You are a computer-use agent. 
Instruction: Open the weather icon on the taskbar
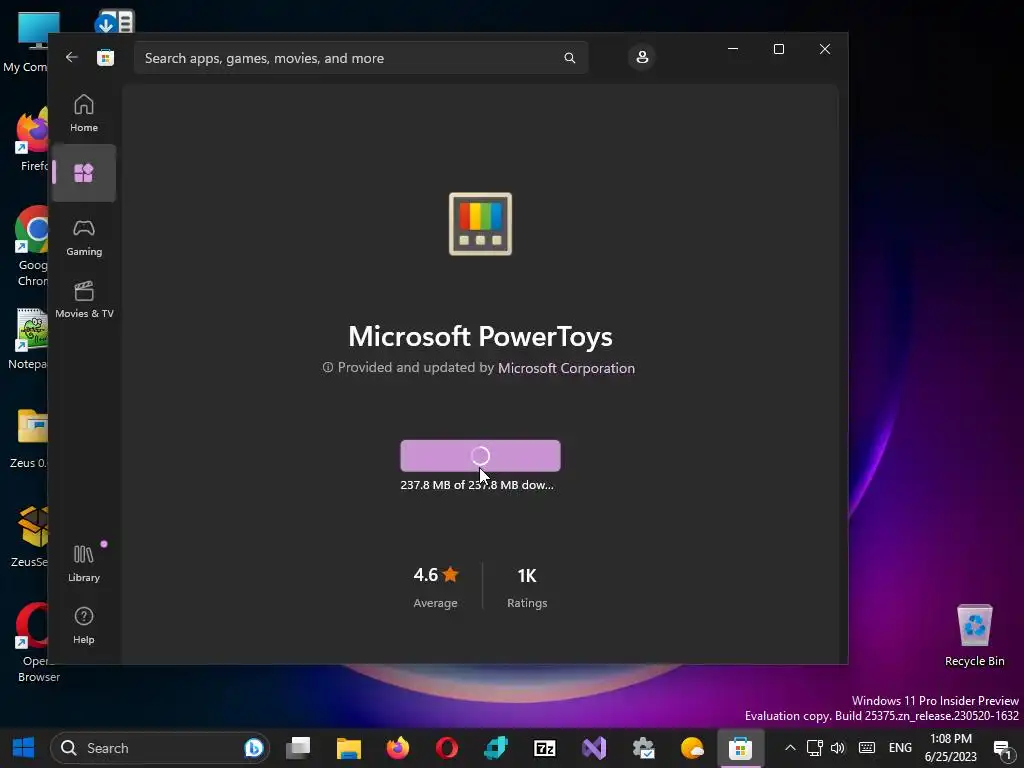pos(692,748)
